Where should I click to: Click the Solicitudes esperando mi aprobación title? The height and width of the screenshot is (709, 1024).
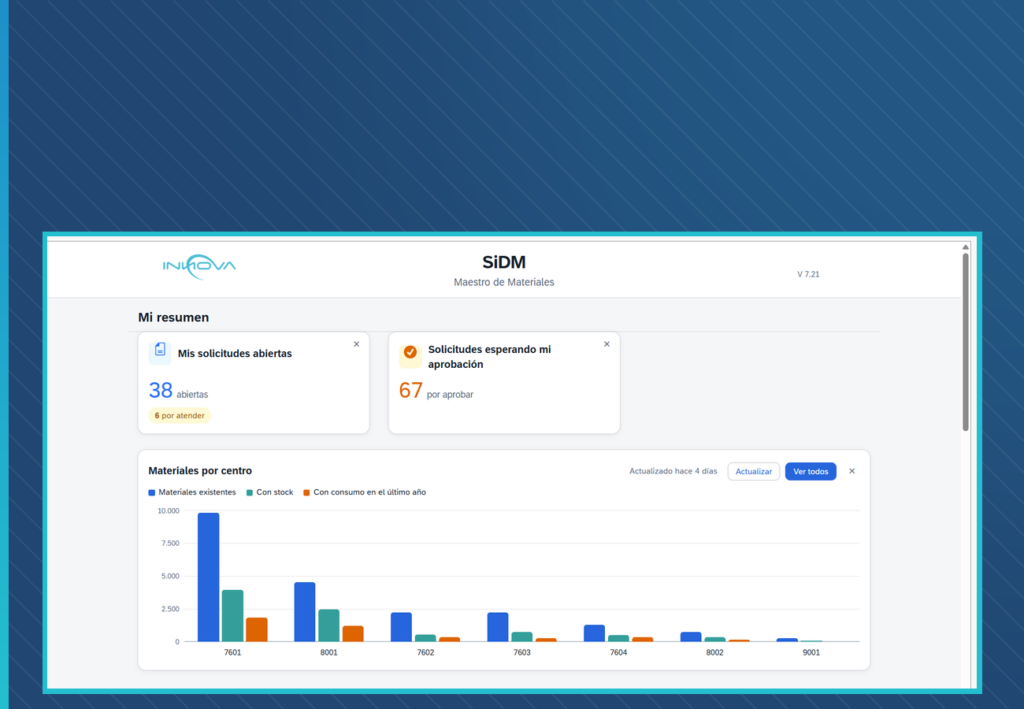pos(490,357)
